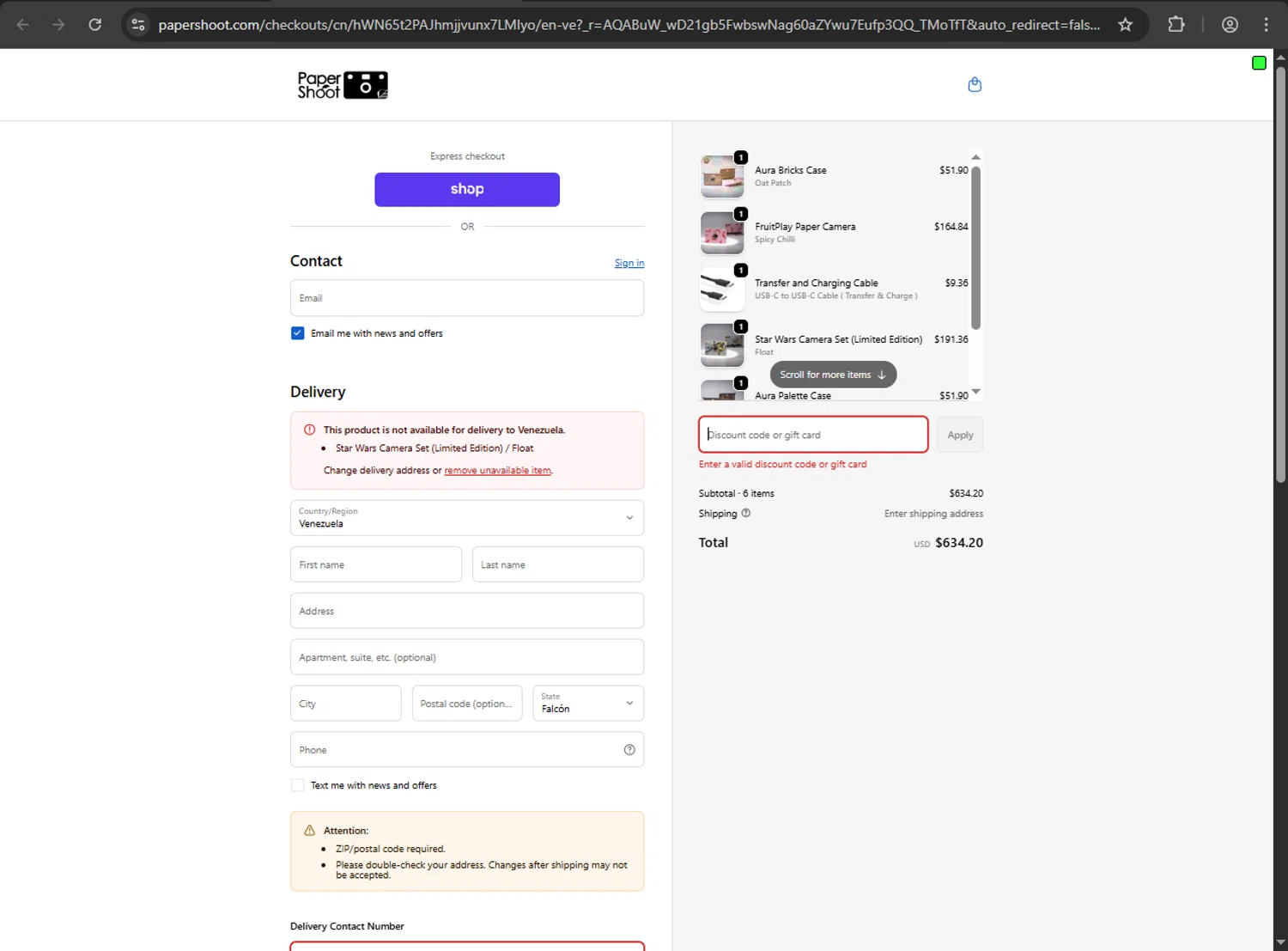Click the Sign in link

pyautogui.click(x=629, y=263)
